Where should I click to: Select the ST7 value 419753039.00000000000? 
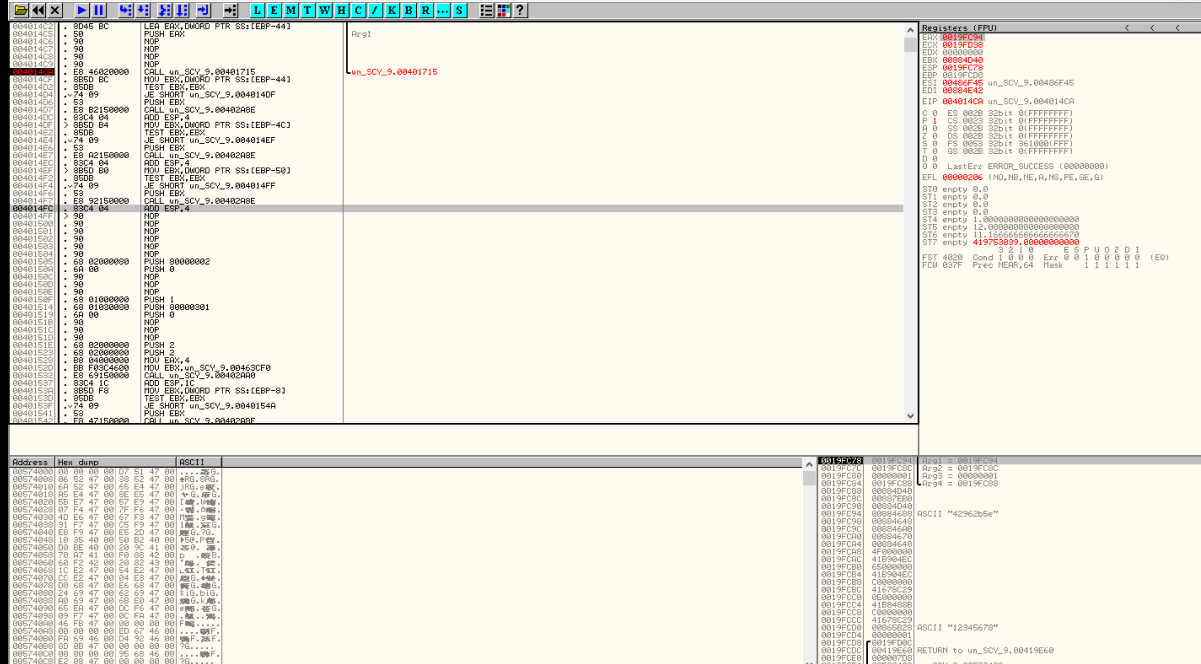pos(1025,241)
